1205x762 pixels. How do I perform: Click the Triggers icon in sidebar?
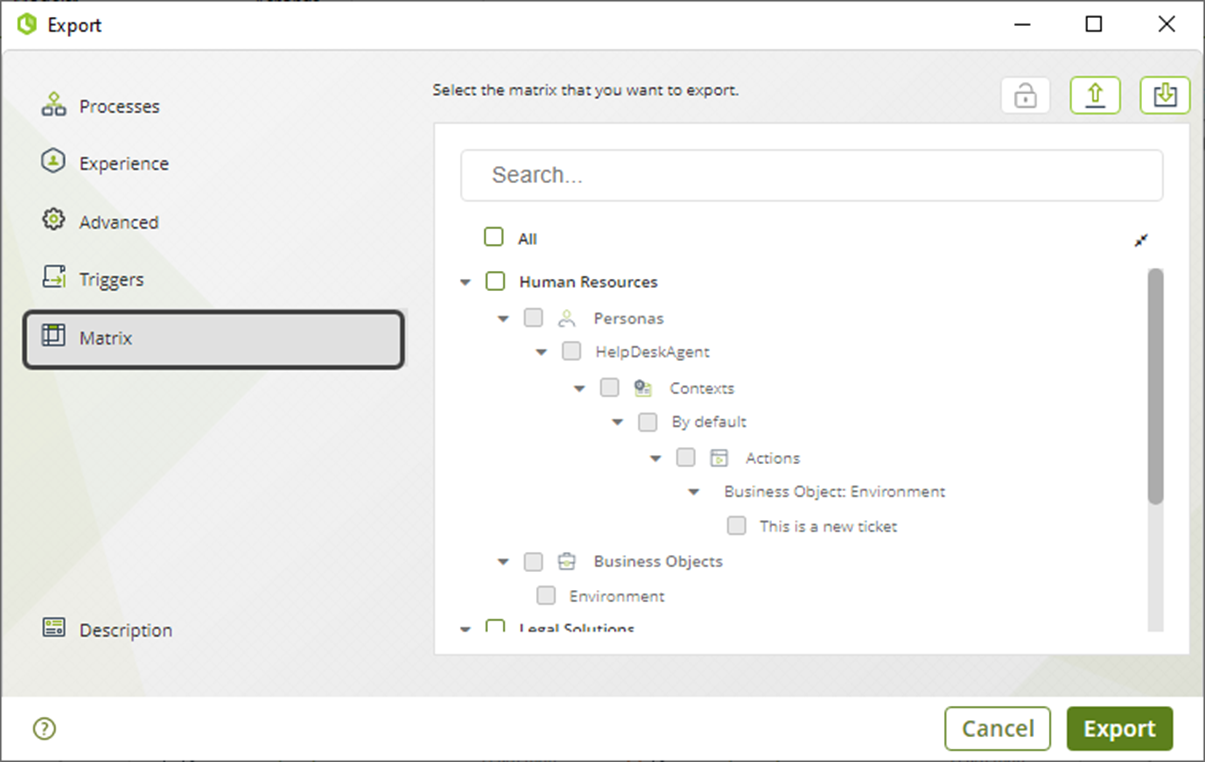tap(54, 278)
